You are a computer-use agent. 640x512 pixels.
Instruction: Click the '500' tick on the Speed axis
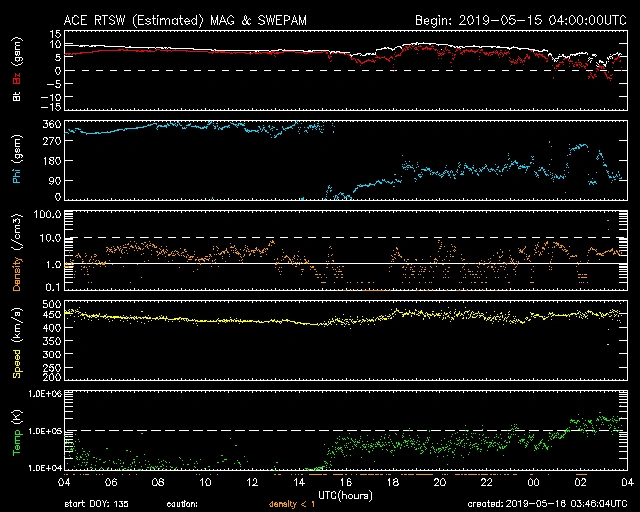click(52, 305)
